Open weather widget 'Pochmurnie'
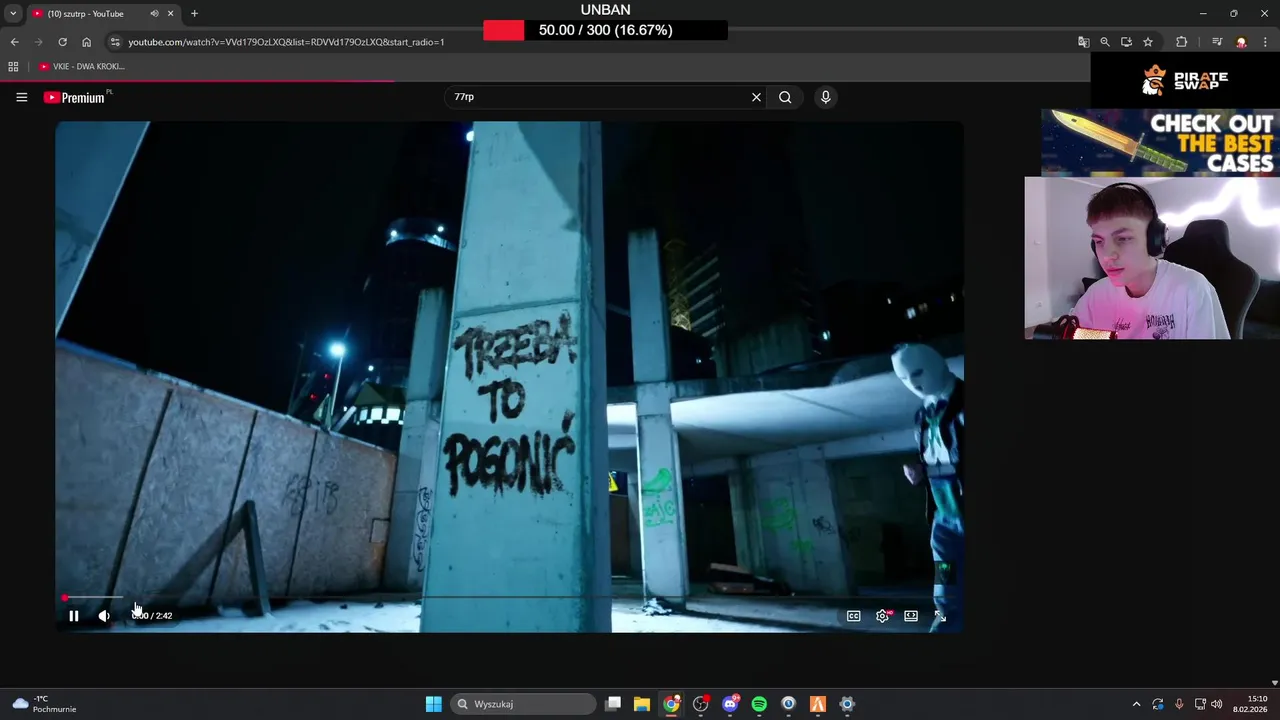 (45, 704)
